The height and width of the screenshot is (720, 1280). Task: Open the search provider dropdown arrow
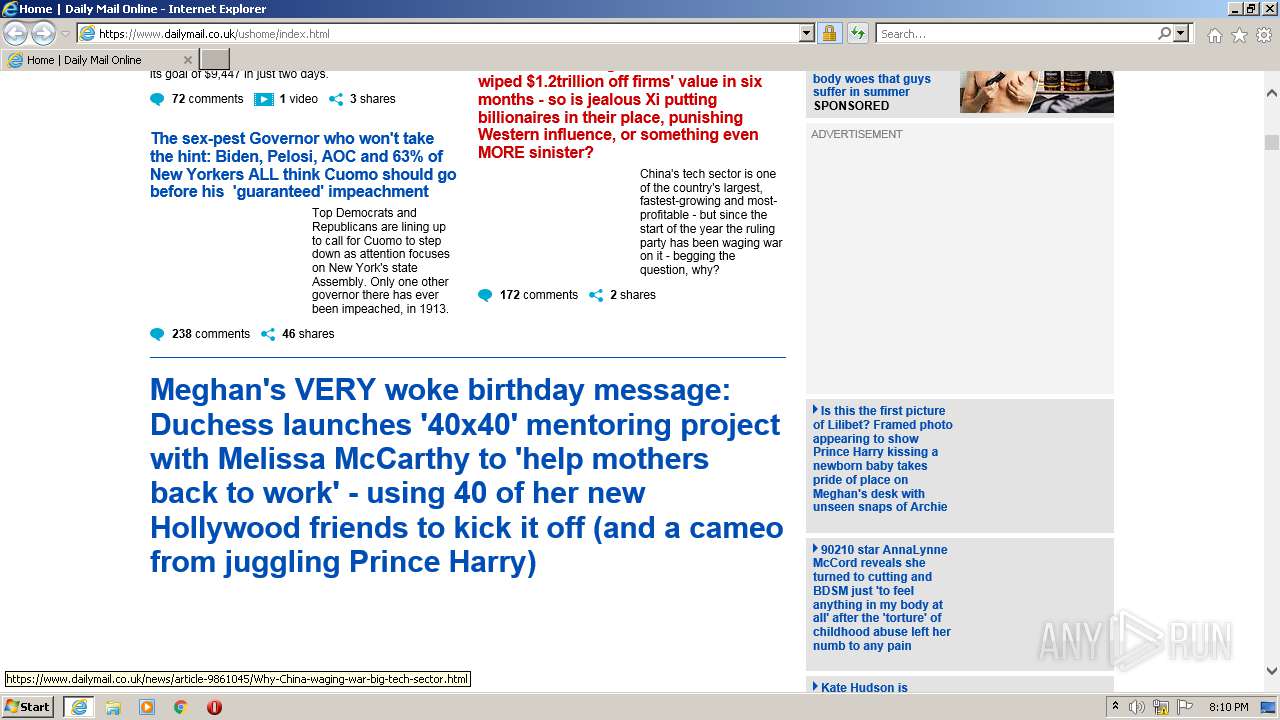tap(1181, 33)
